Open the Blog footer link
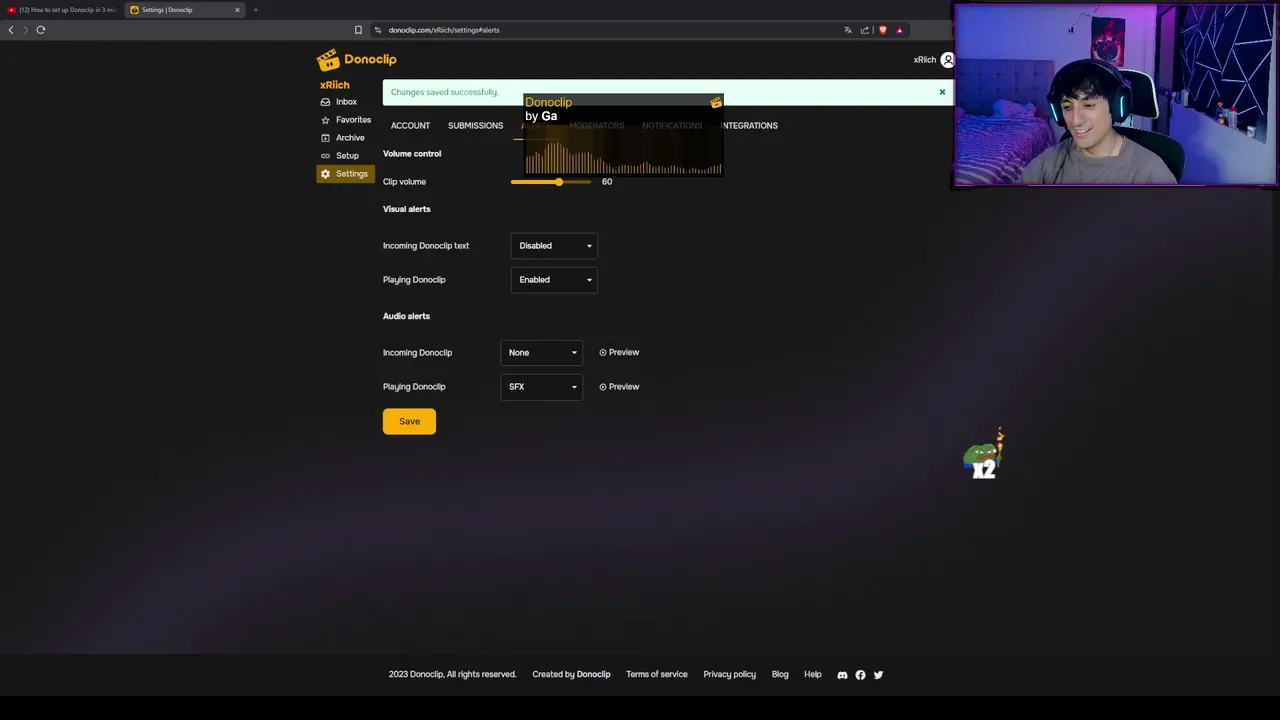The height and width of the screenshot is (720, 1280). coord(780,675)
